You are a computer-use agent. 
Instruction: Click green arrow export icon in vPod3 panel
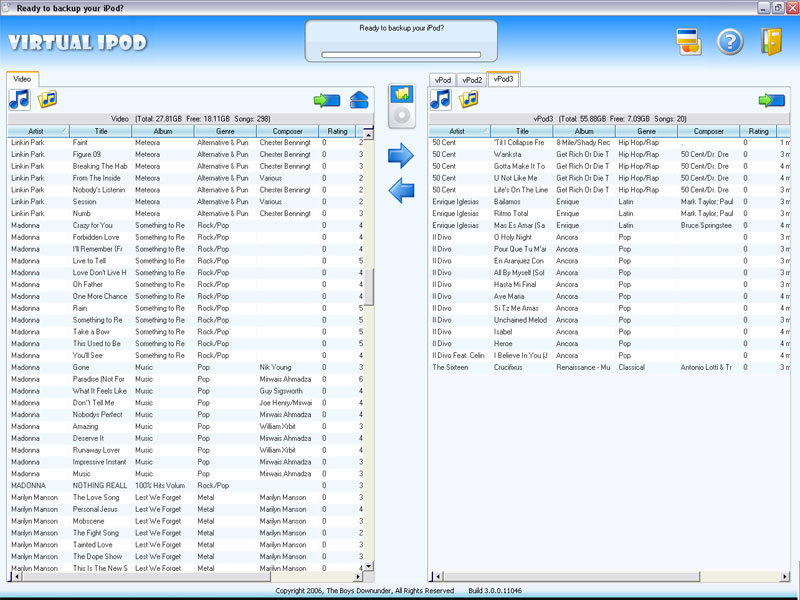pyautogui.click(x=771, y=100)
